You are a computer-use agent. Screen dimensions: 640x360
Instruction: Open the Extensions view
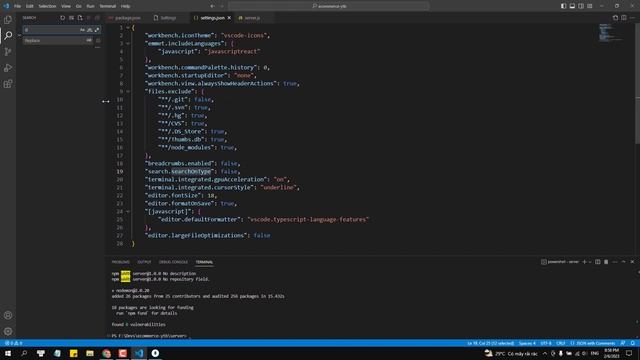coord(8,84)
